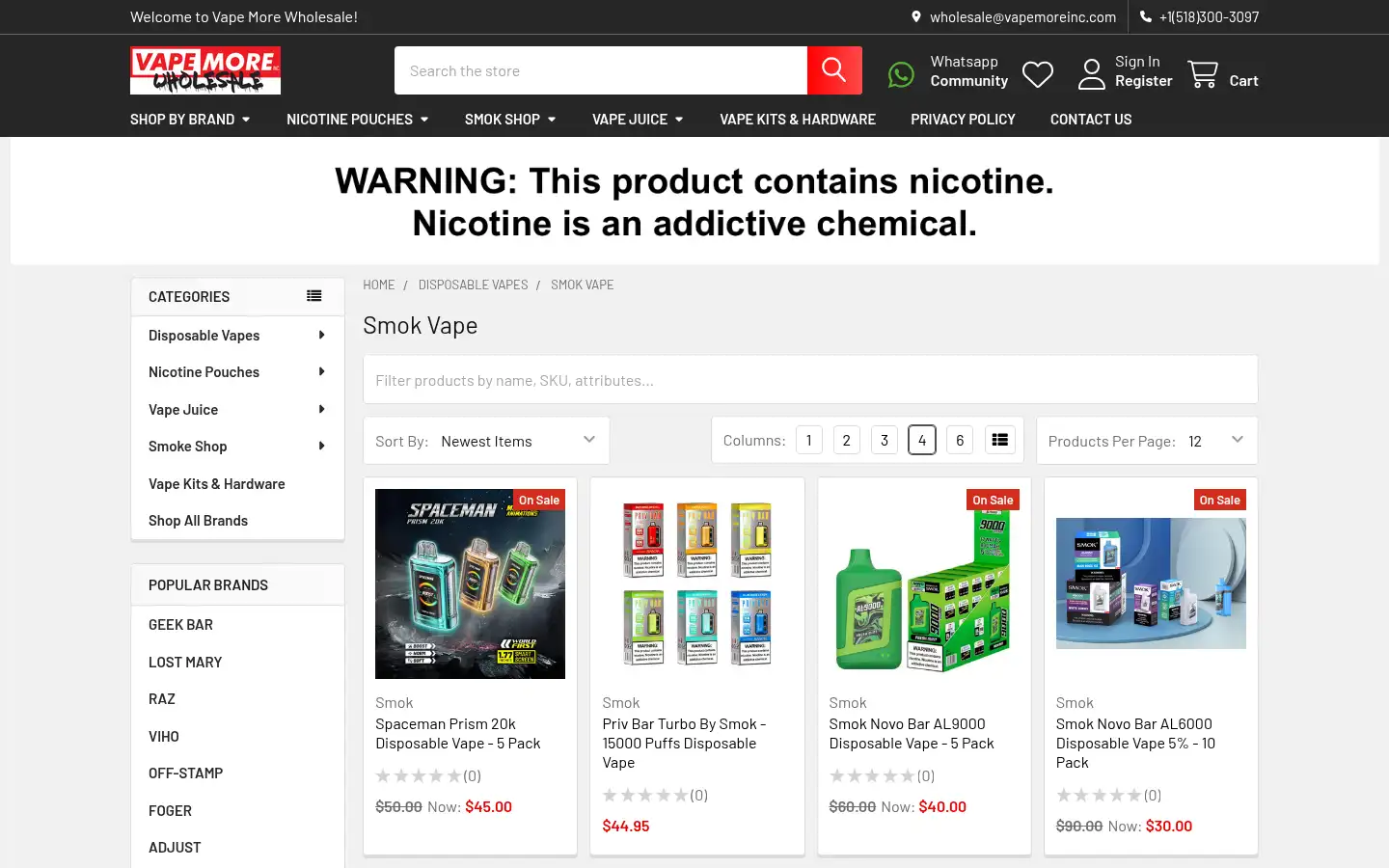Click the red search magnifier button

click(834, 70)
